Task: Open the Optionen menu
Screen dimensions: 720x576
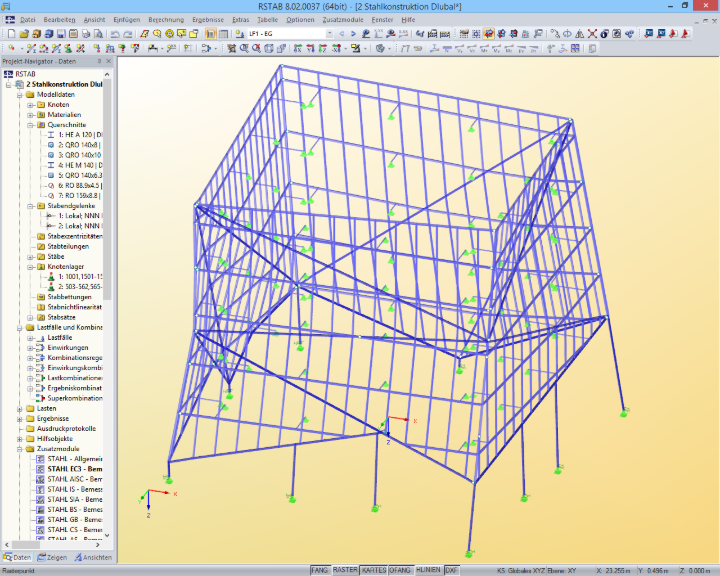Action: click(x=300, y=20)
